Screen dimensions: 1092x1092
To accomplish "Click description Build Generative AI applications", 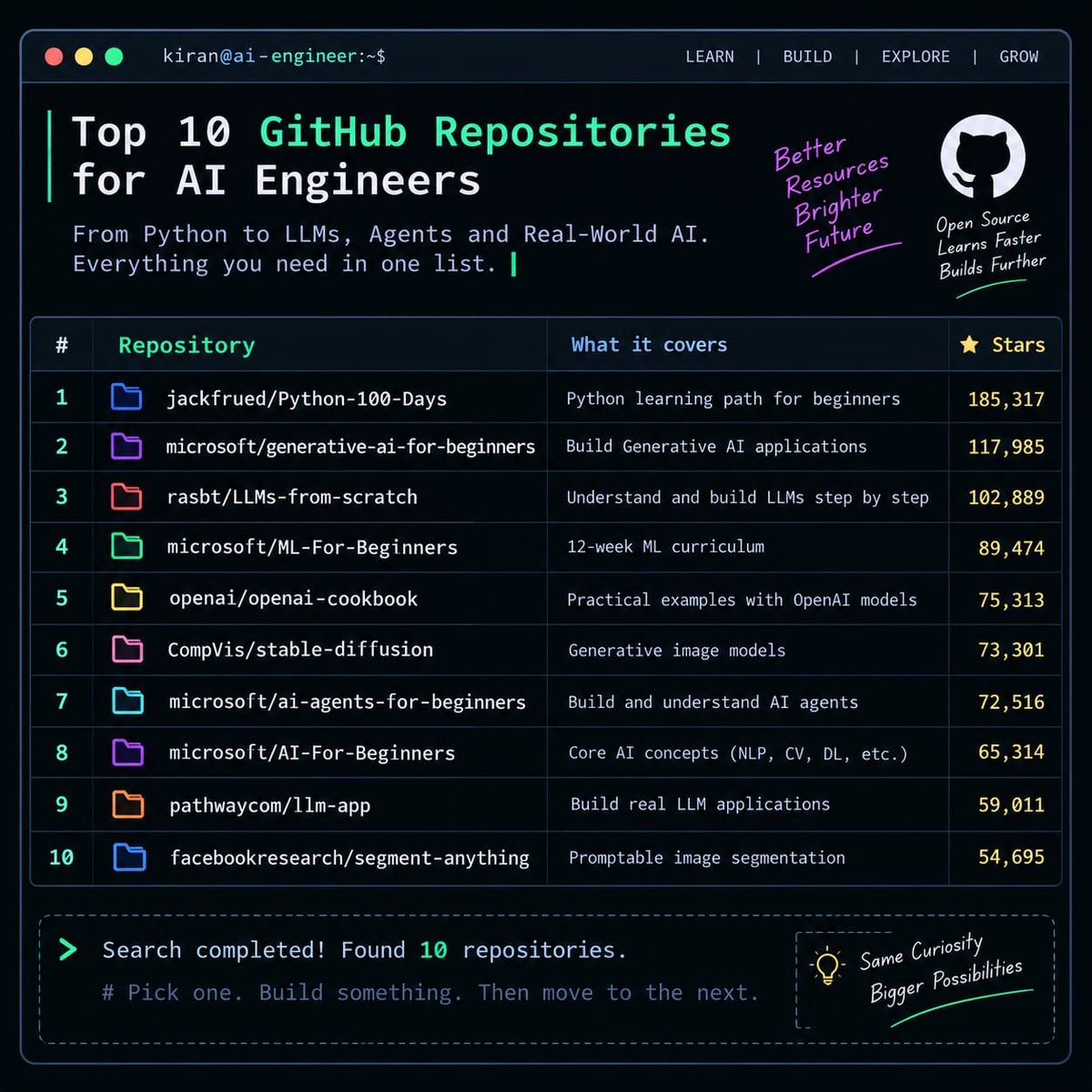I will point(716,447).
